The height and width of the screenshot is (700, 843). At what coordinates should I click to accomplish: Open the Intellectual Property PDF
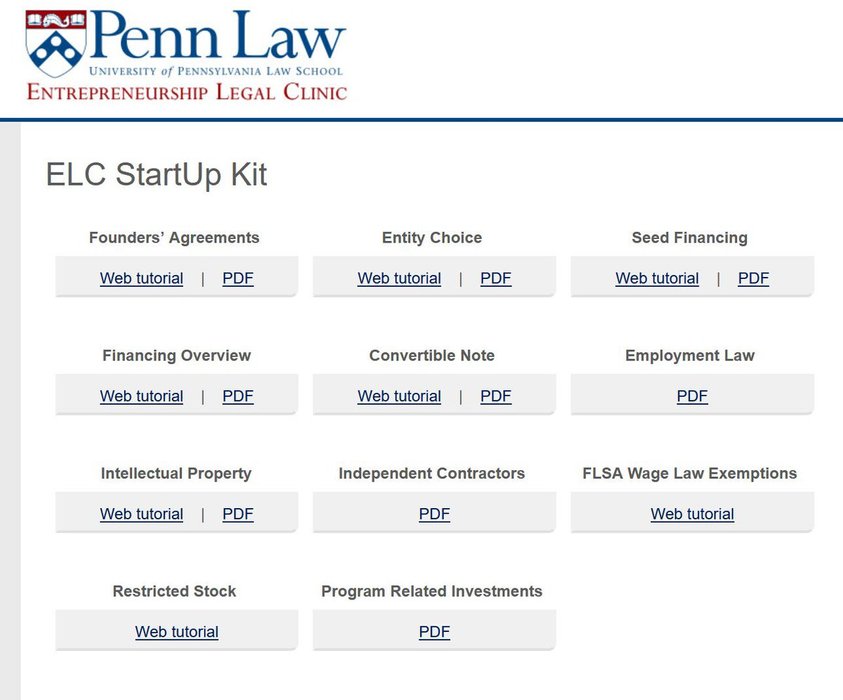point(238,514)
